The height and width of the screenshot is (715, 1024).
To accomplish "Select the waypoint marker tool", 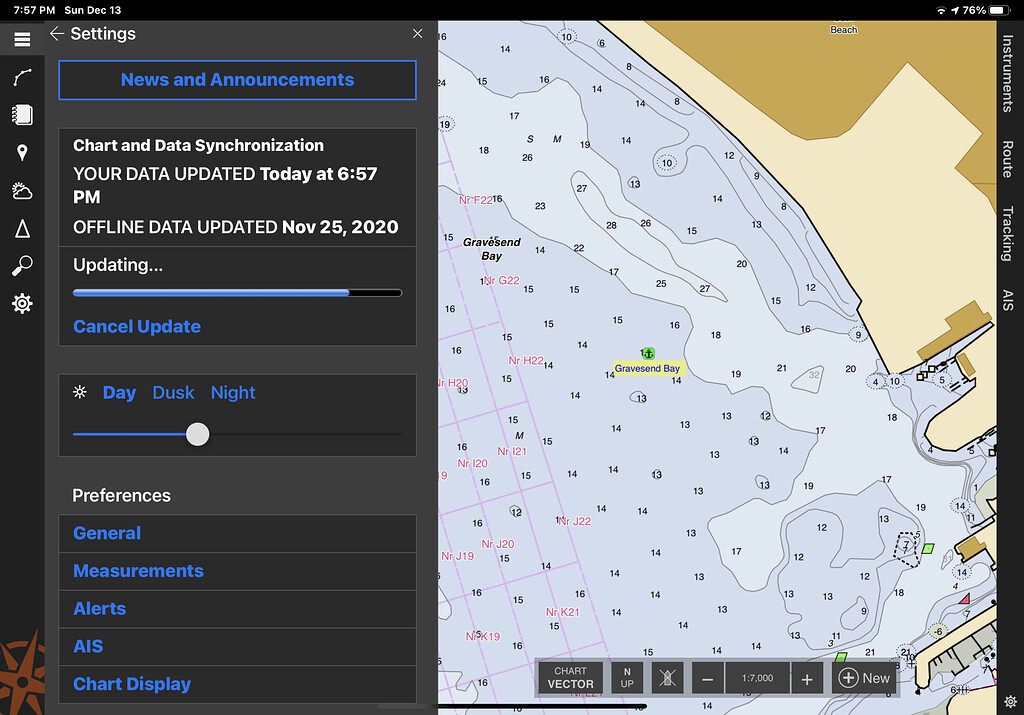I will coord(21,152).
